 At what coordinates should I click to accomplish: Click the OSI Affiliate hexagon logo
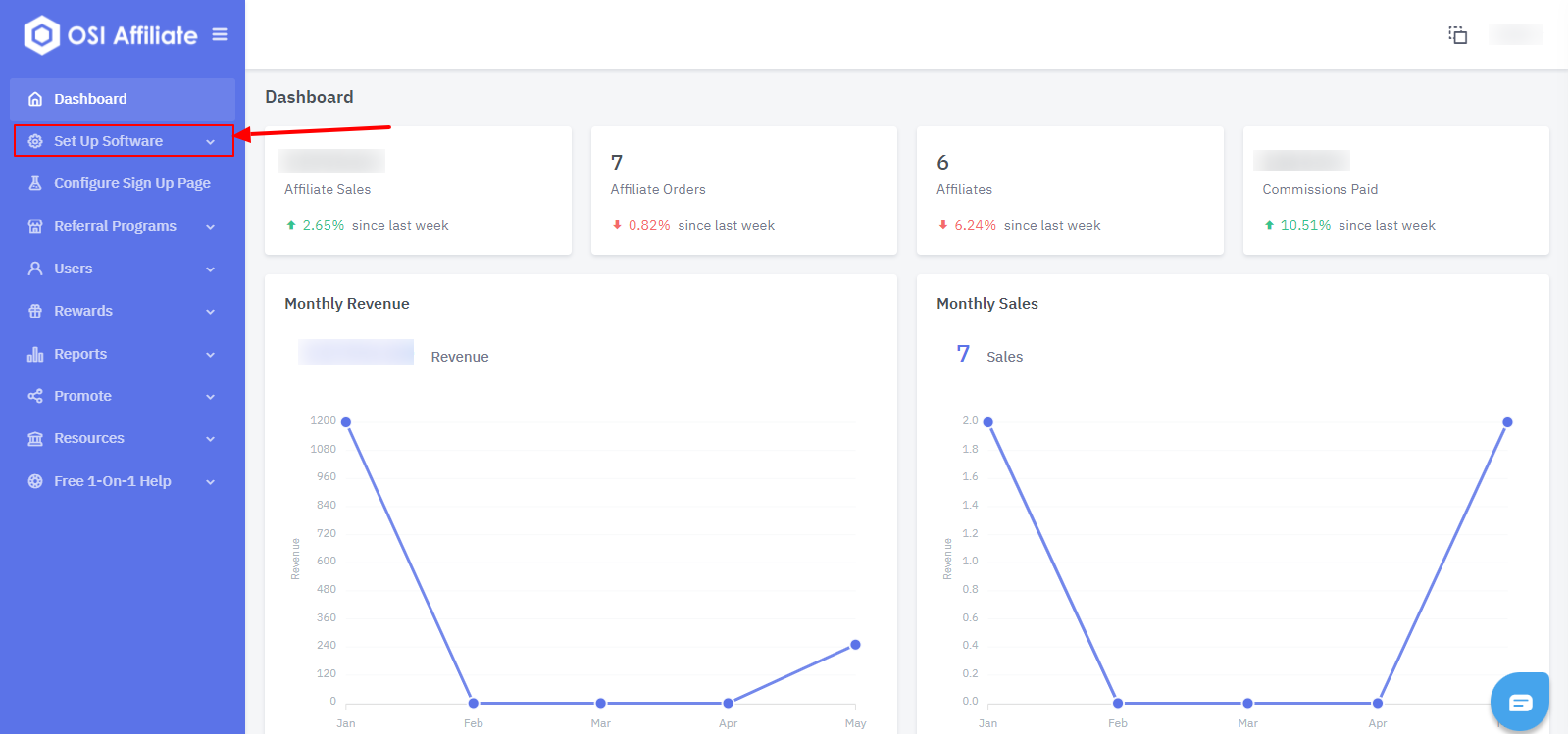click(x=41, y=35)
